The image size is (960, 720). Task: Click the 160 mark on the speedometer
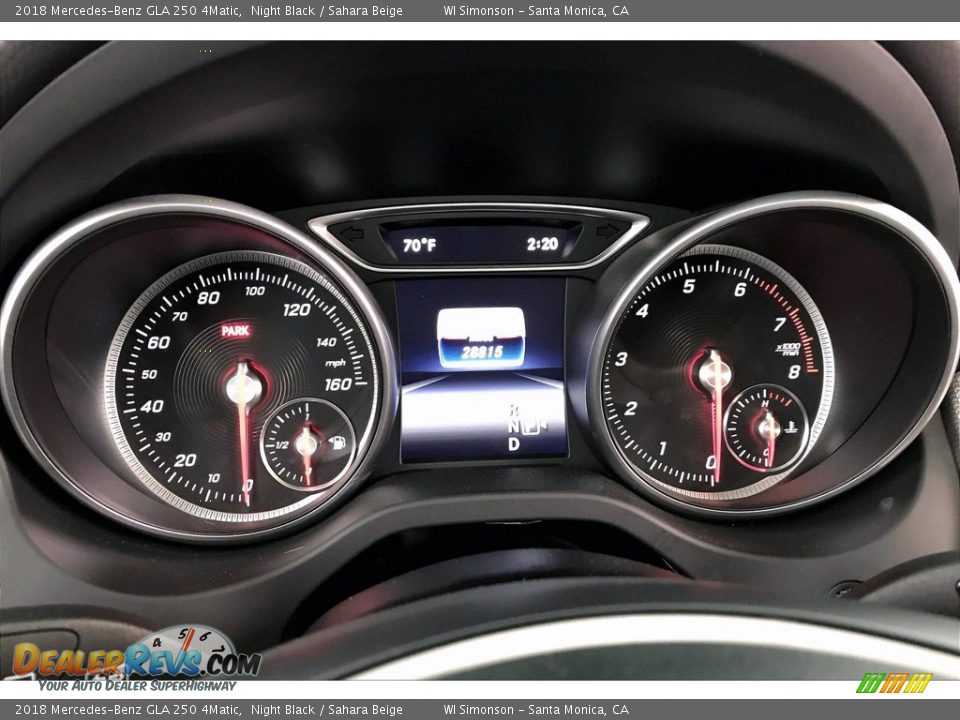click(x=338, y=384)
